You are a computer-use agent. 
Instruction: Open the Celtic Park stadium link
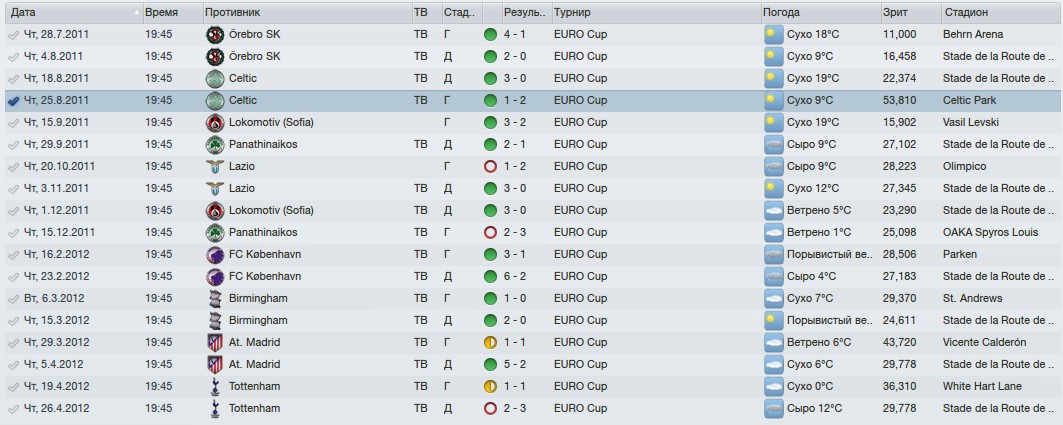pos(969,100)
